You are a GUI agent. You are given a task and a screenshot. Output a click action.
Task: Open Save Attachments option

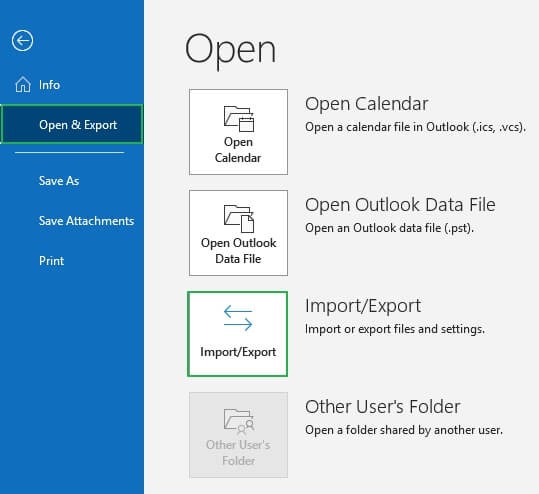[x=86, y=221]
